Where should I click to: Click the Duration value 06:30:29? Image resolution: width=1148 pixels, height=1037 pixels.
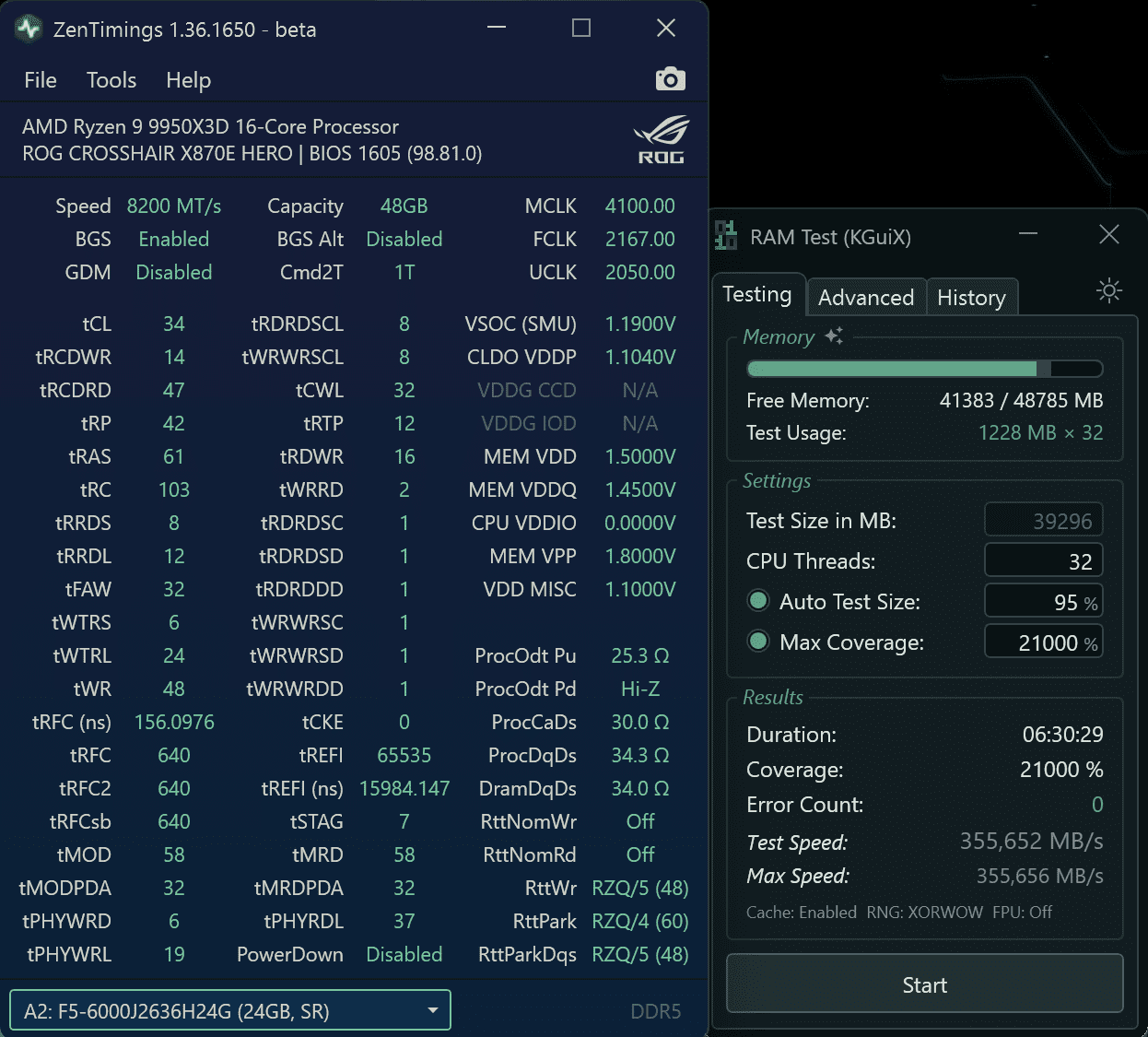coord(1062,735)
